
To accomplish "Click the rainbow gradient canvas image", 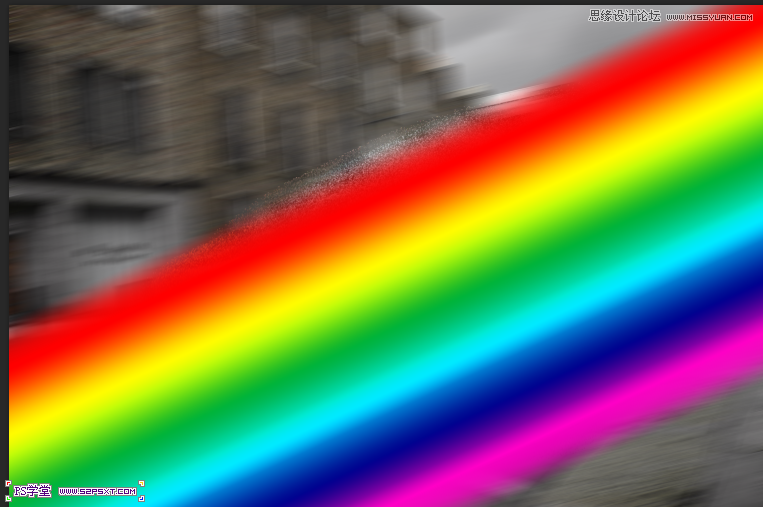I will pos(386,256).
